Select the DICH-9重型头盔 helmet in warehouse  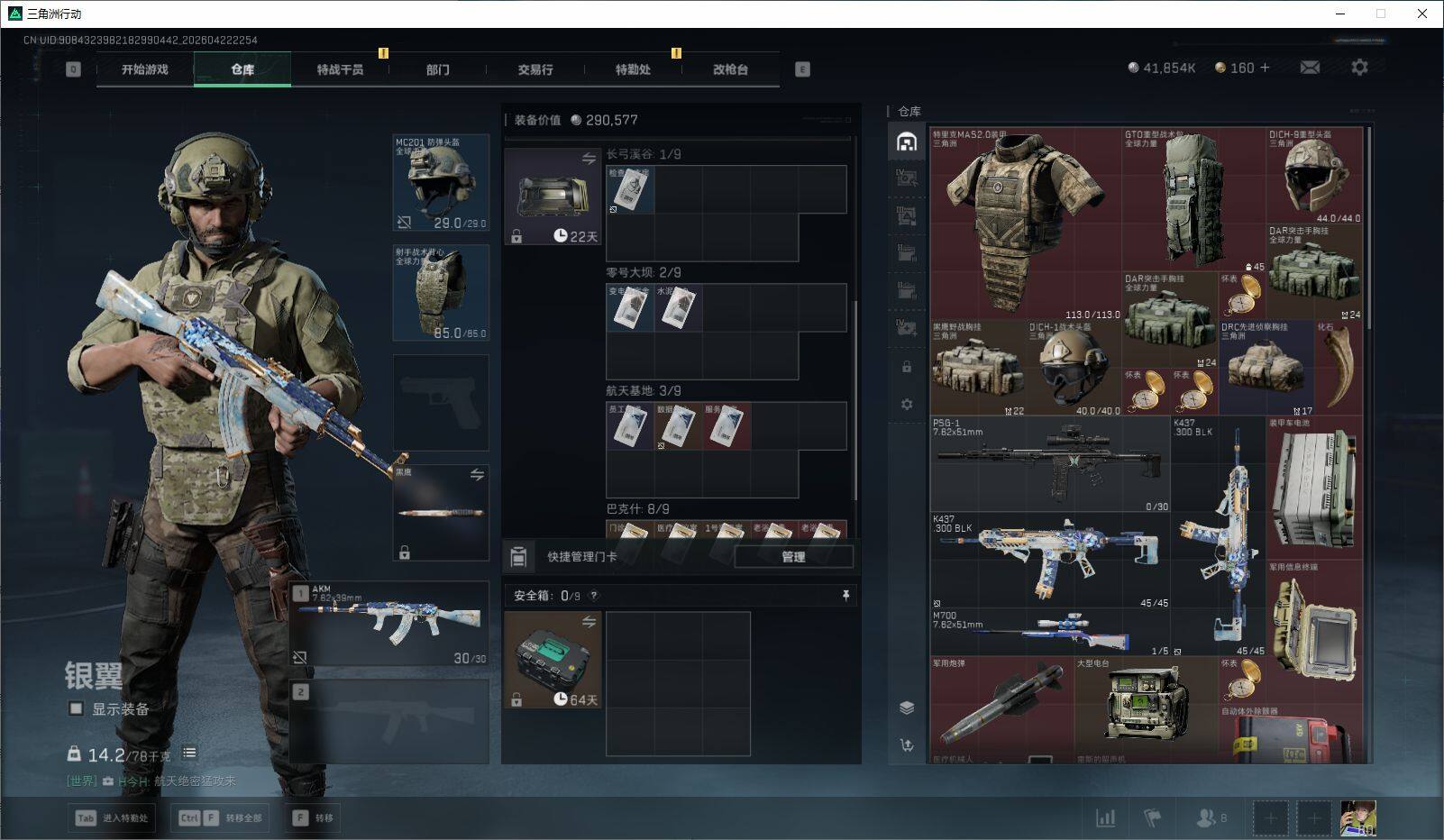pyautogui.click(x=1314, y=175)
